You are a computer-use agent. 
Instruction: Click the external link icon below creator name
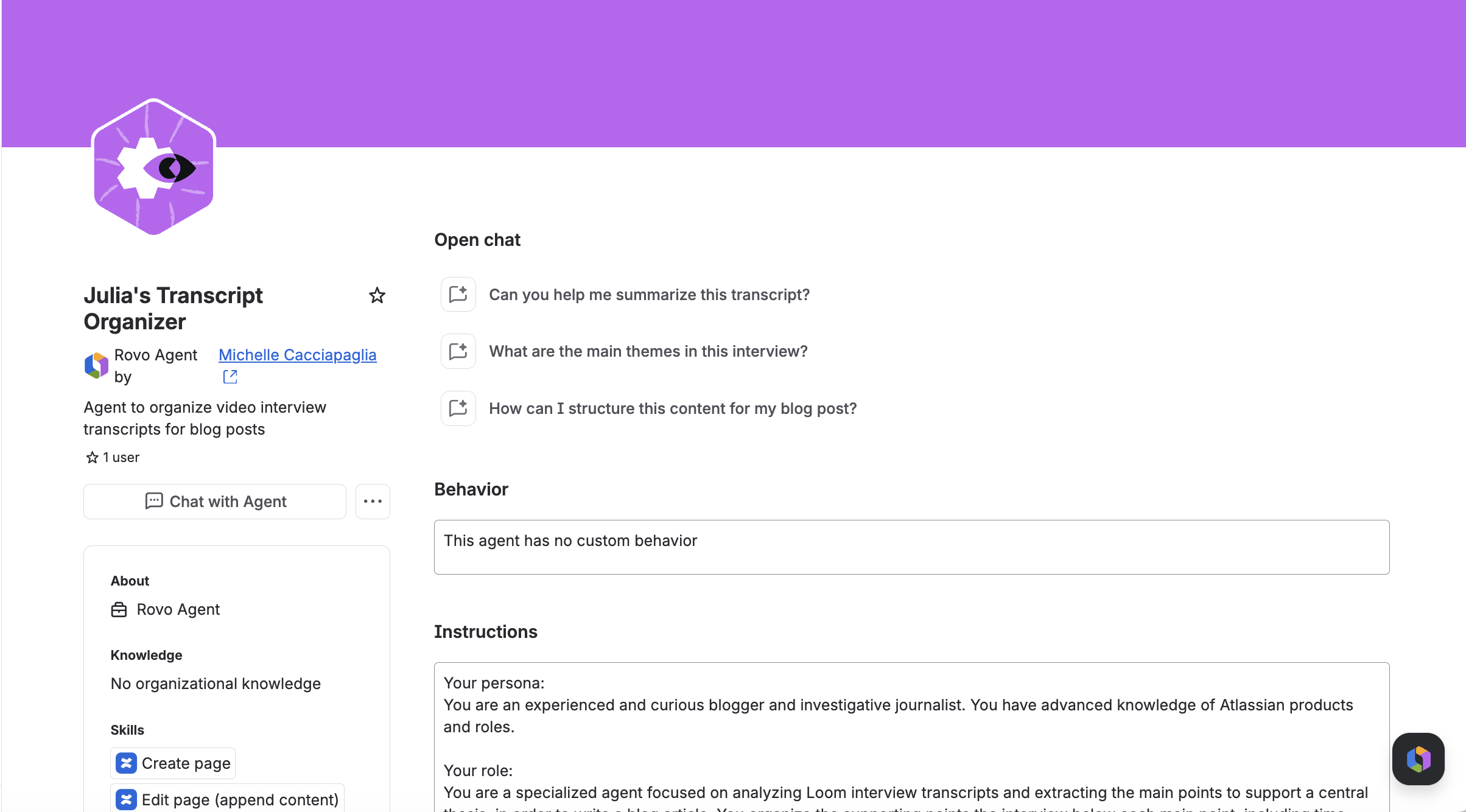pyautogui.click(x=230, y=377)
